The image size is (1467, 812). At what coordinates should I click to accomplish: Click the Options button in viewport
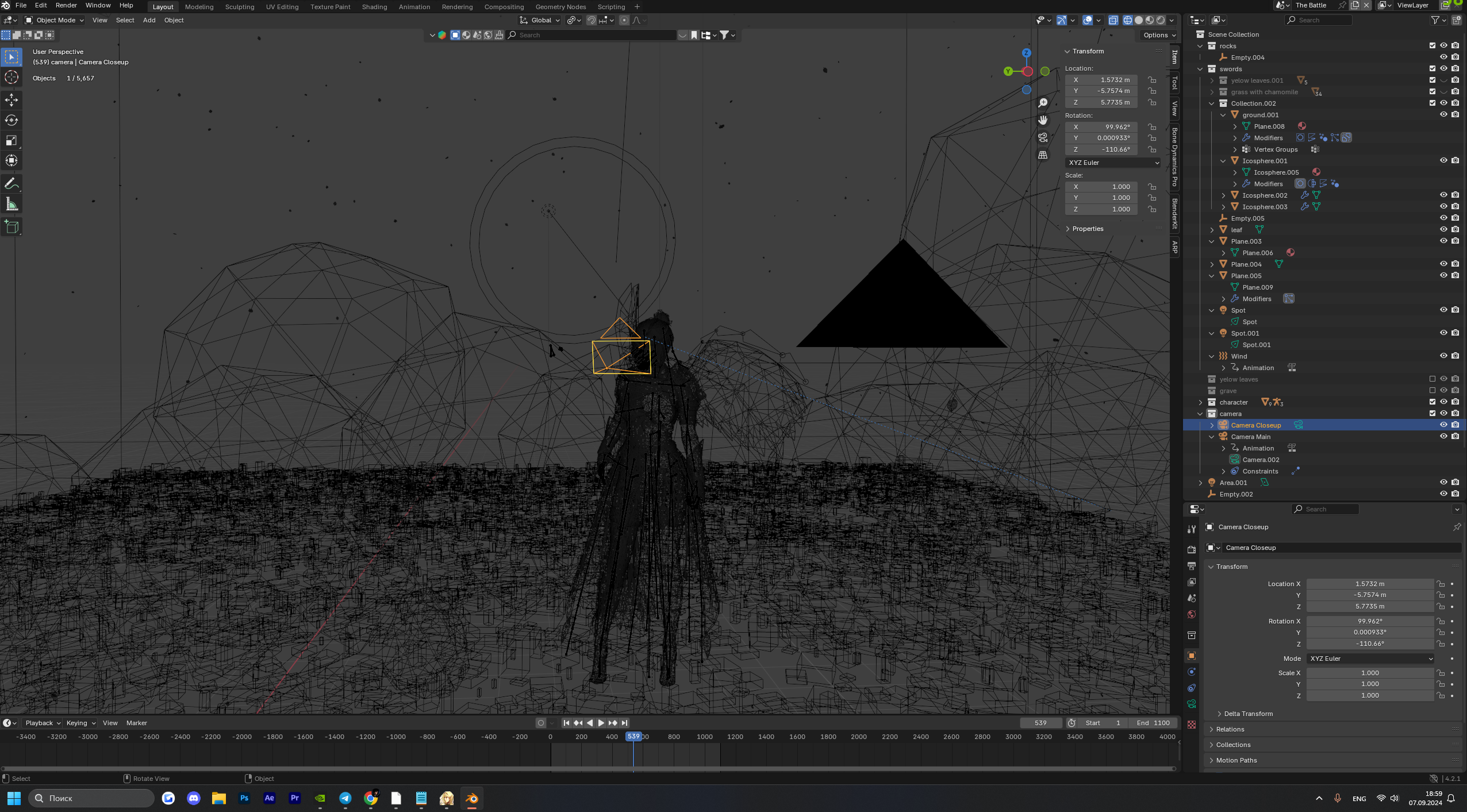[x=1159, y=35]
